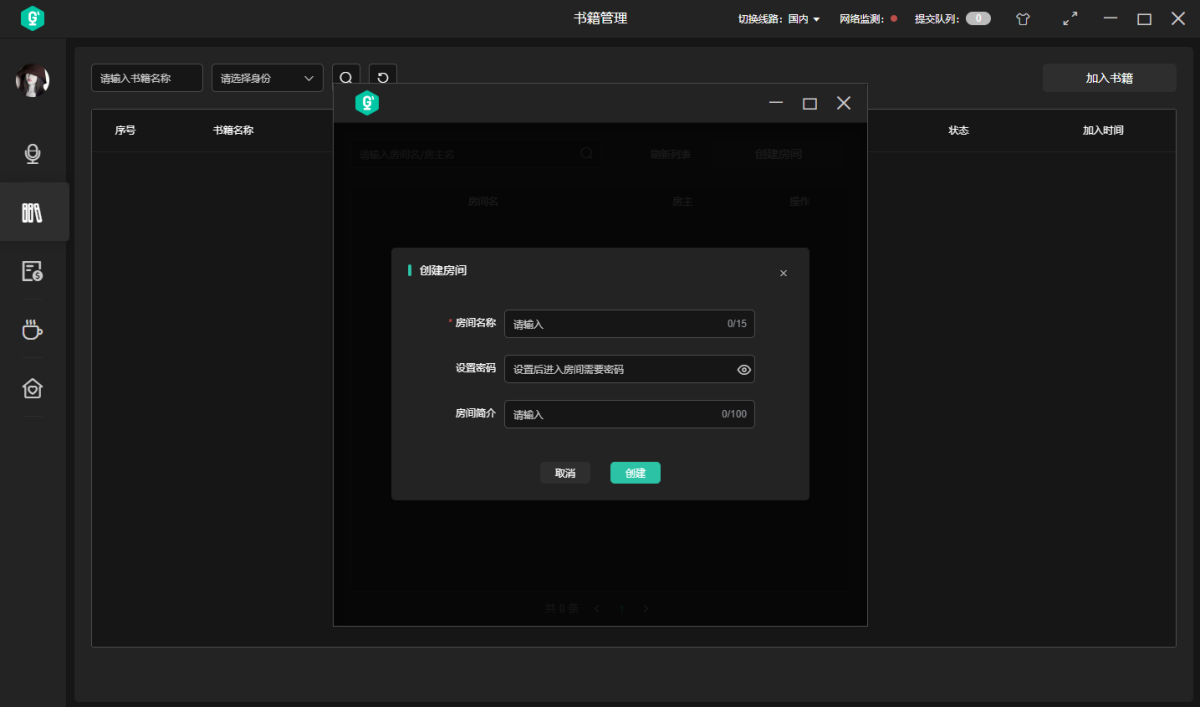Viewport: 1200px width, 707px height.
Task: Click the 房间名称 input field
Action: pos(615,324)
